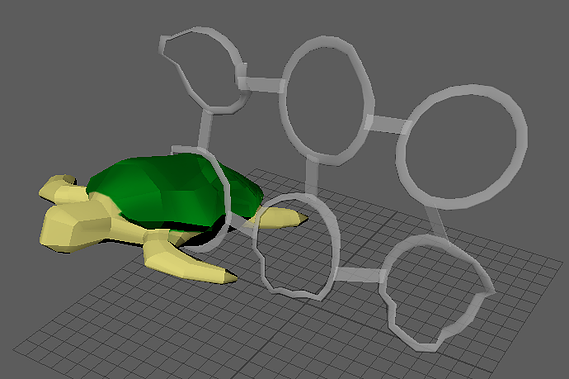Image resolution: width=569 pixels, height=379 pixels.
Task: Select short link from turtle ring to wavy ring
Action: [x=241, y=222]
